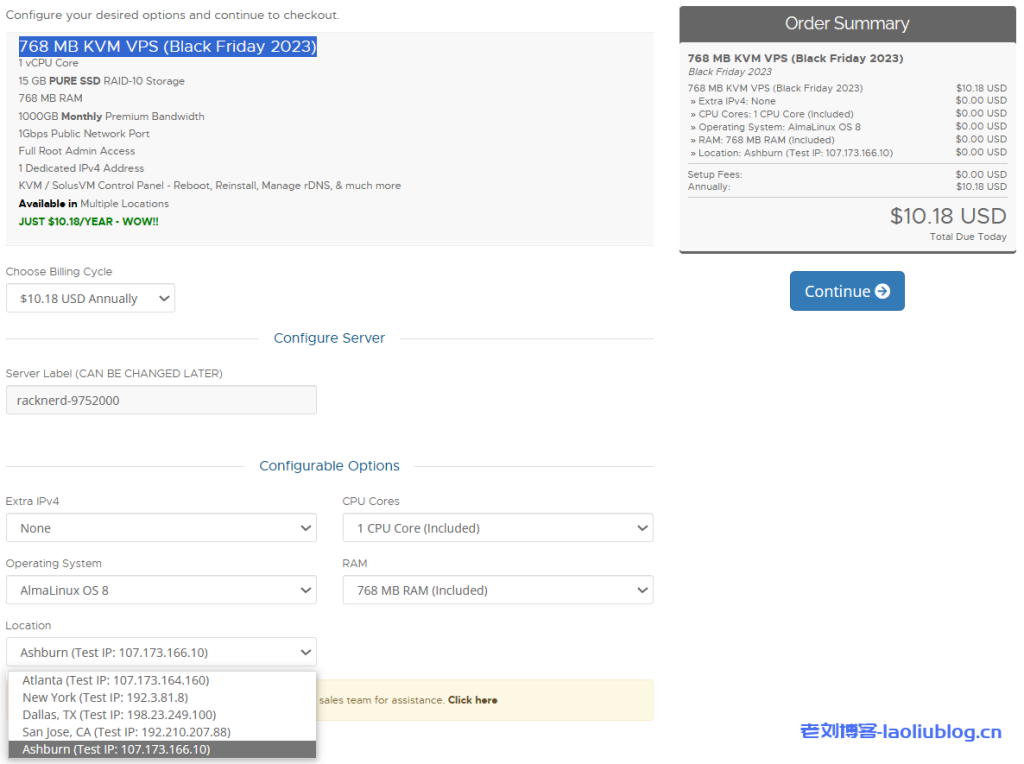Open the Choose Billing Cycle dropdown
The image size is (1024, 764).
(x=90, y=298)
